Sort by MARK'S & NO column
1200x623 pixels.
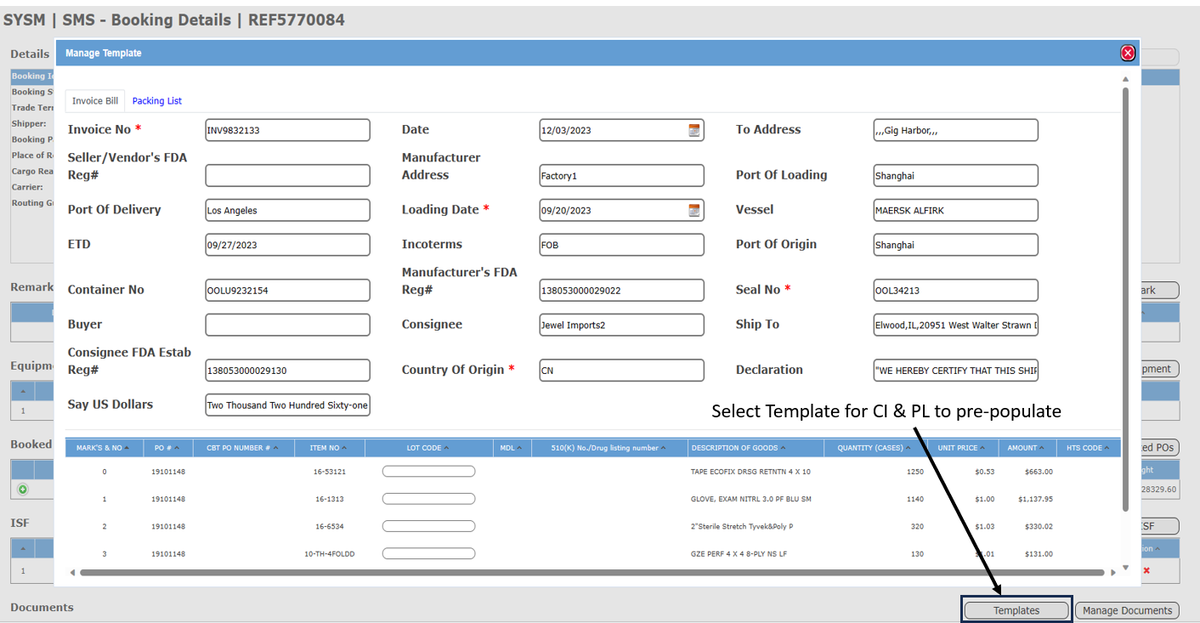[104, 448]
